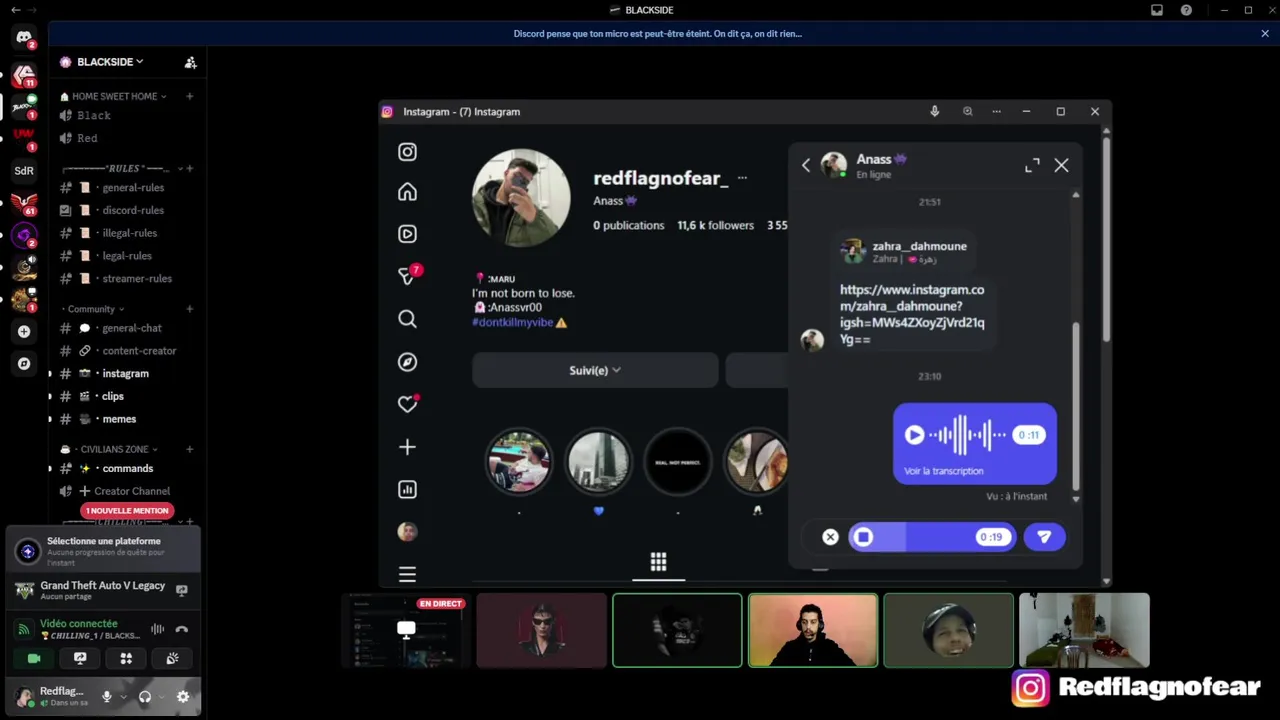Jump to 1 NOUVELLE MENTION
This screenshot has height=720, width=1280.
click(127, 511)
